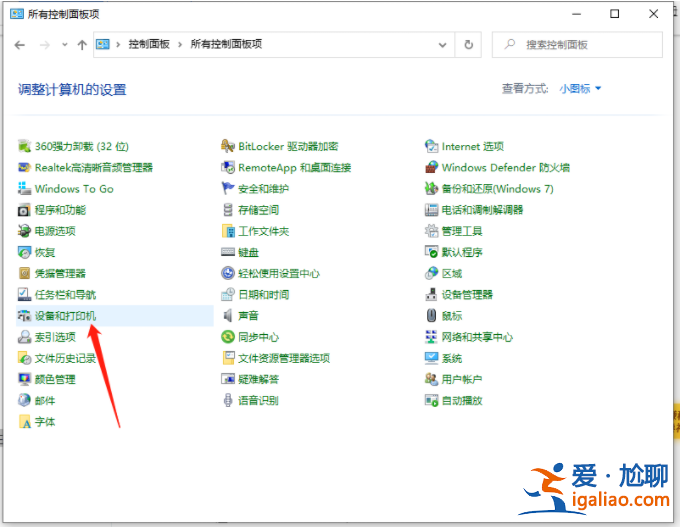Screen dimensions: 682x527
Task: Select the 控制面板 breadcrumb segment
Action: point(149,44)
